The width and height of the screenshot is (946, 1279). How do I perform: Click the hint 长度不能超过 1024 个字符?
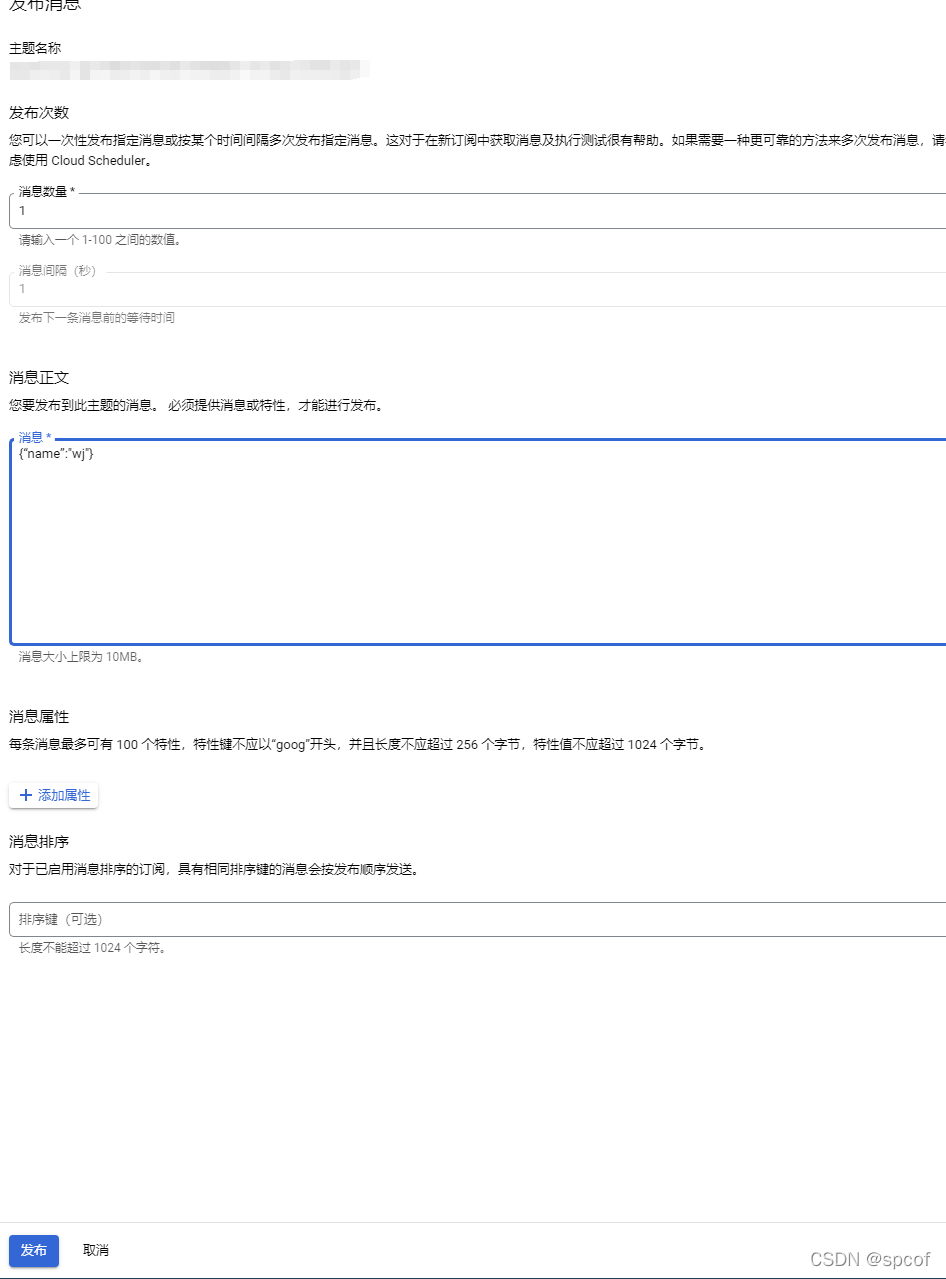coord(93,948)
